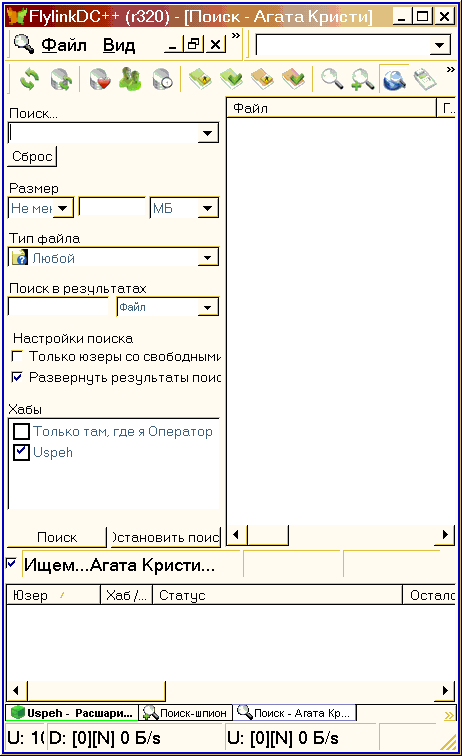462x756 pixels.
Task: Open the Файл results filter dropdown
Action: coord(208,308)
